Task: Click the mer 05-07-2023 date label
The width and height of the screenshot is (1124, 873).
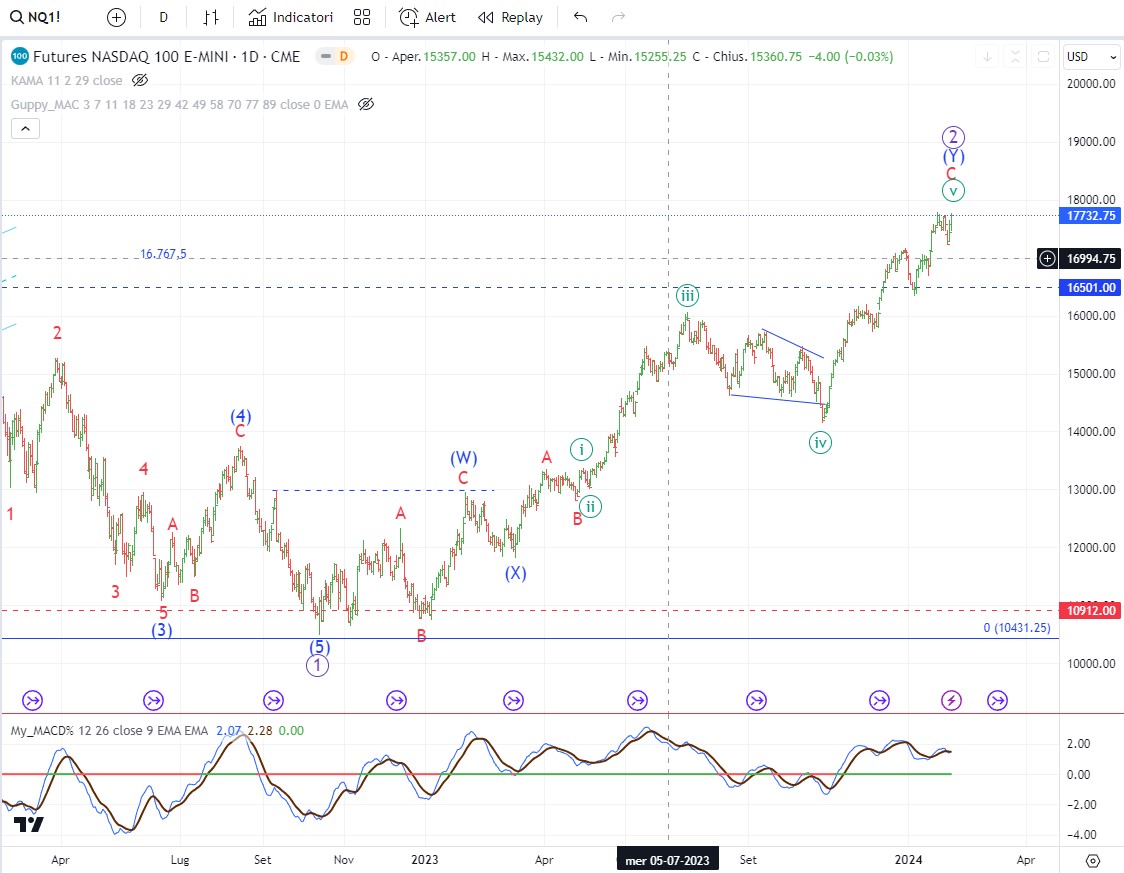Action: 667,860
